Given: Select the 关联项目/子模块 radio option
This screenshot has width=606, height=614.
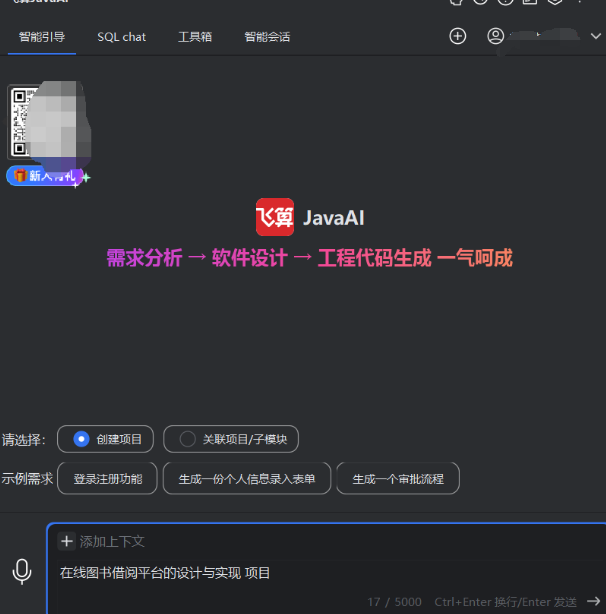Looking at the screenshot, I should (x=231, y=439).
